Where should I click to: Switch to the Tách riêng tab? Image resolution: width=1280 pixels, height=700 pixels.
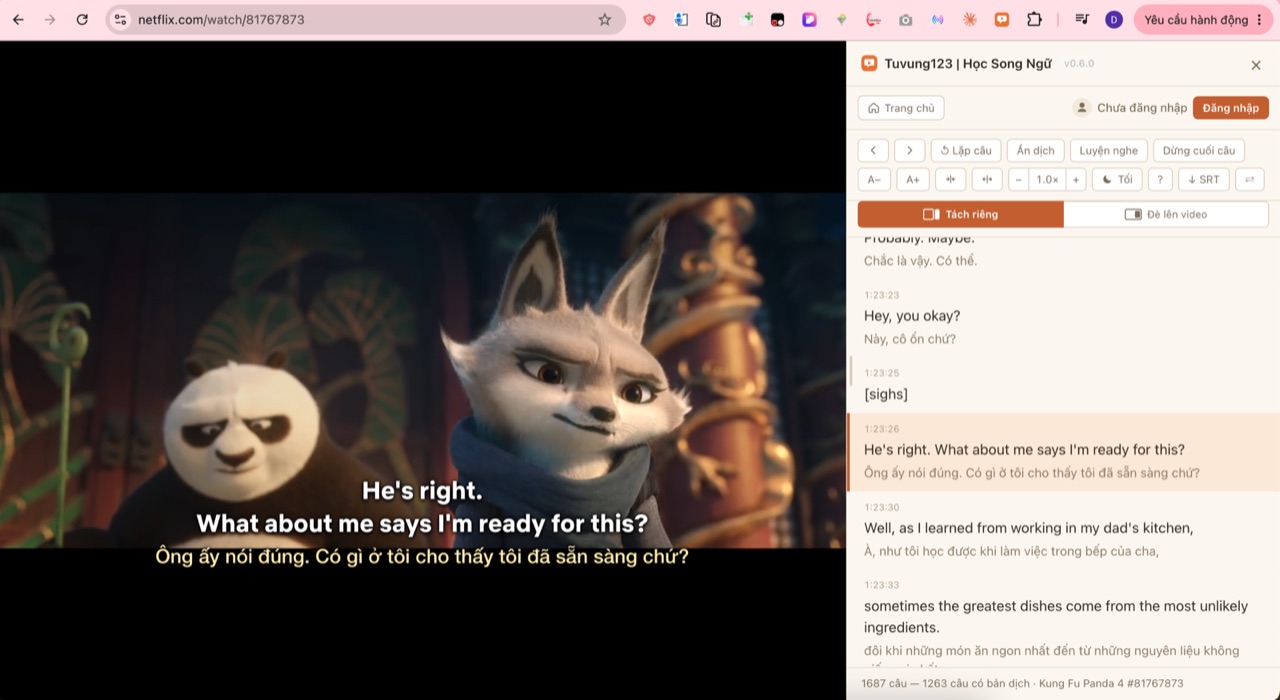961,214
